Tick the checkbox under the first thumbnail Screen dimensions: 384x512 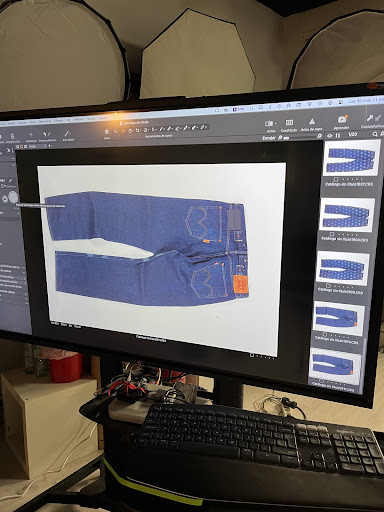[x=336, y=179]
